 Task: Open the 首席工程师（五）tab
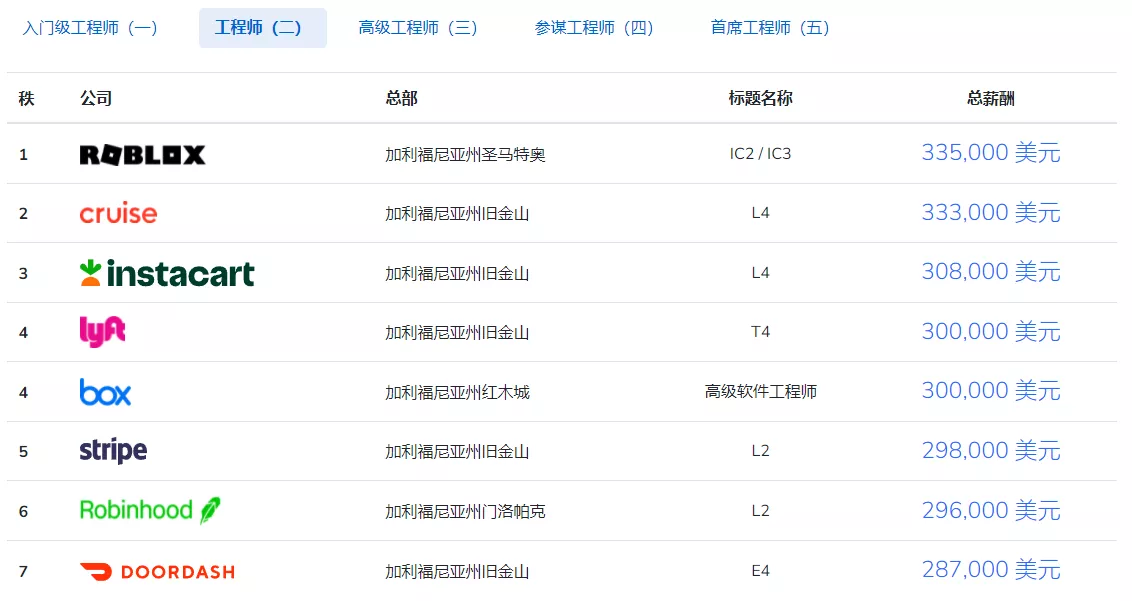770,28
